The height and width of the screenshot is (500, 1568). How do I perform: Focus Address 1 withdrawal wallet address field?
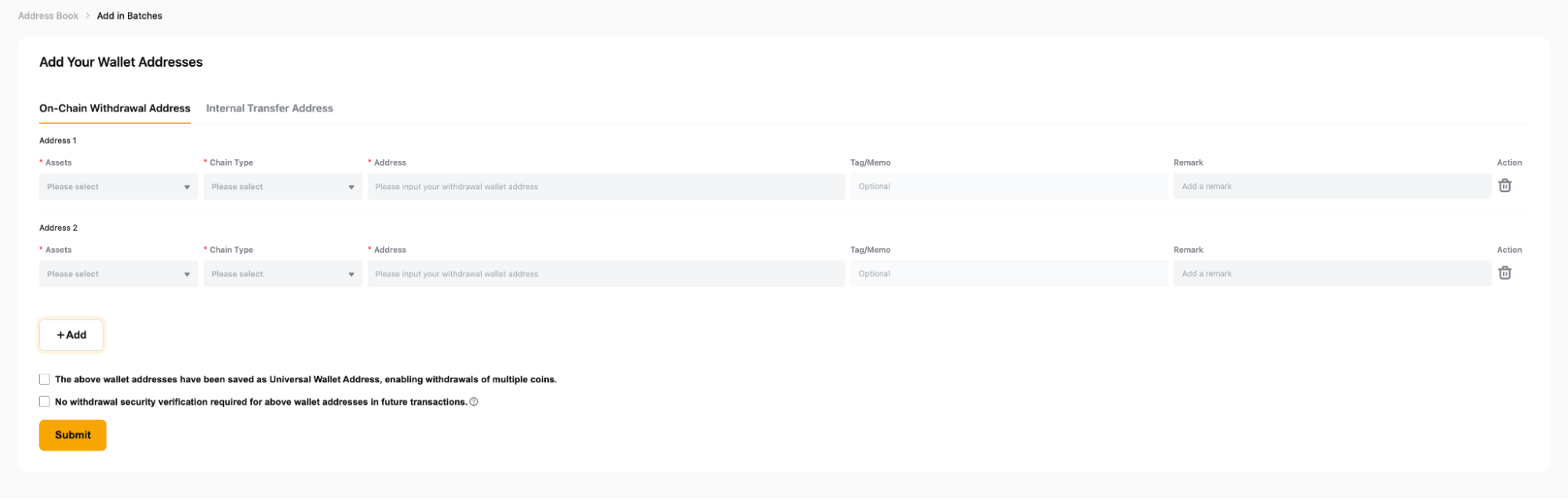[606, 187]
